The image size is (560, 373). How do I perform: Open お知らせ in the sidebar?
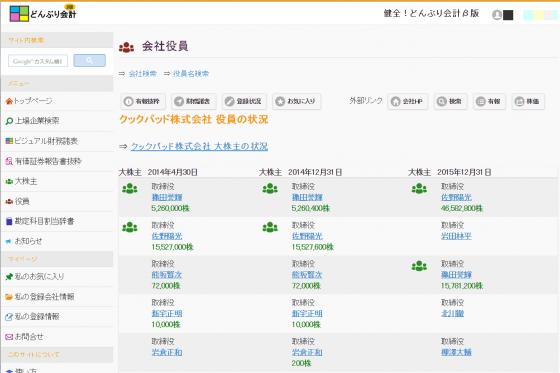point(24,241)
